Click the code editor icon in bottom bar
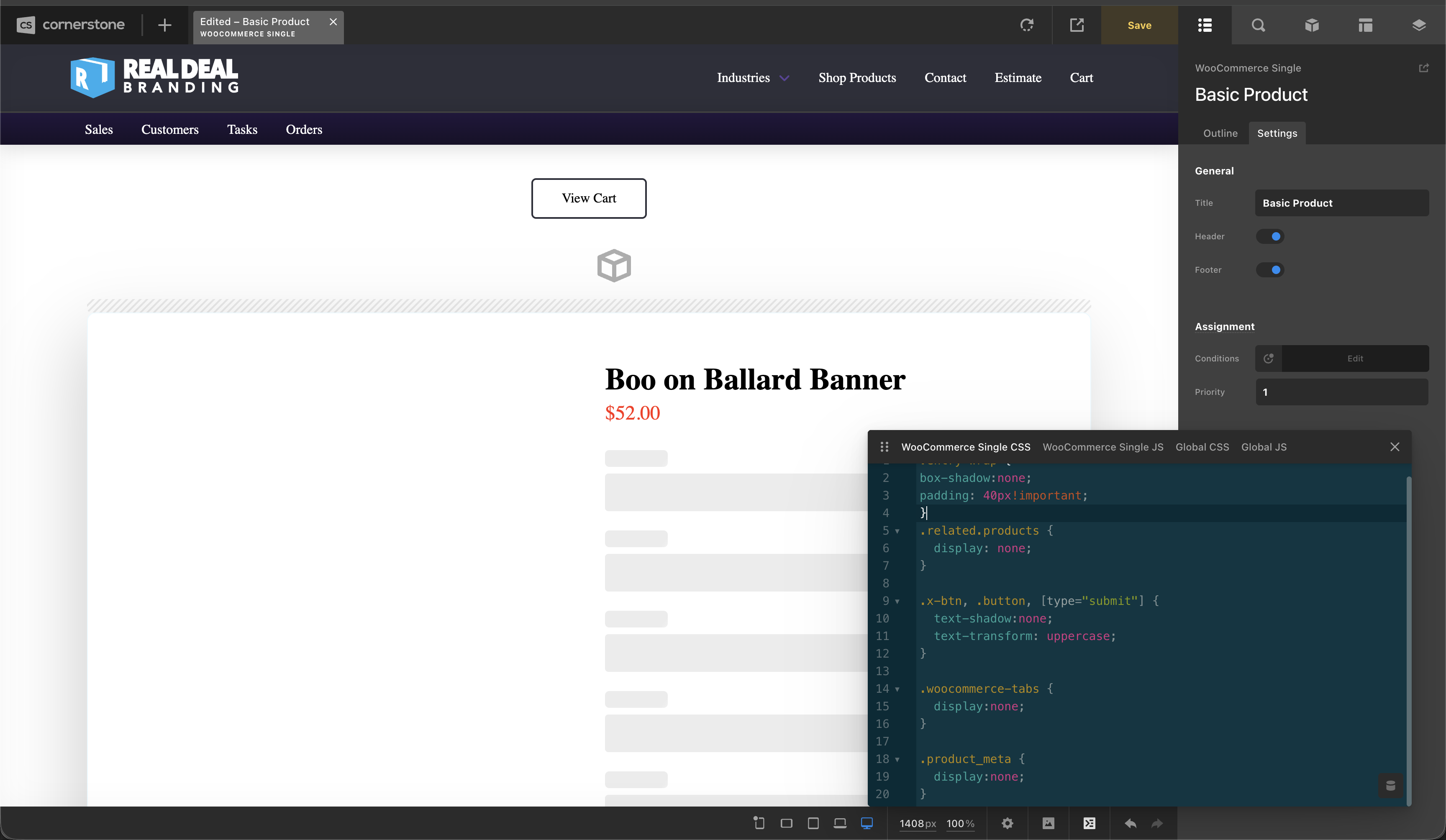The width and height of the screenshot is (1446, 840). (x=1089, y=823)
